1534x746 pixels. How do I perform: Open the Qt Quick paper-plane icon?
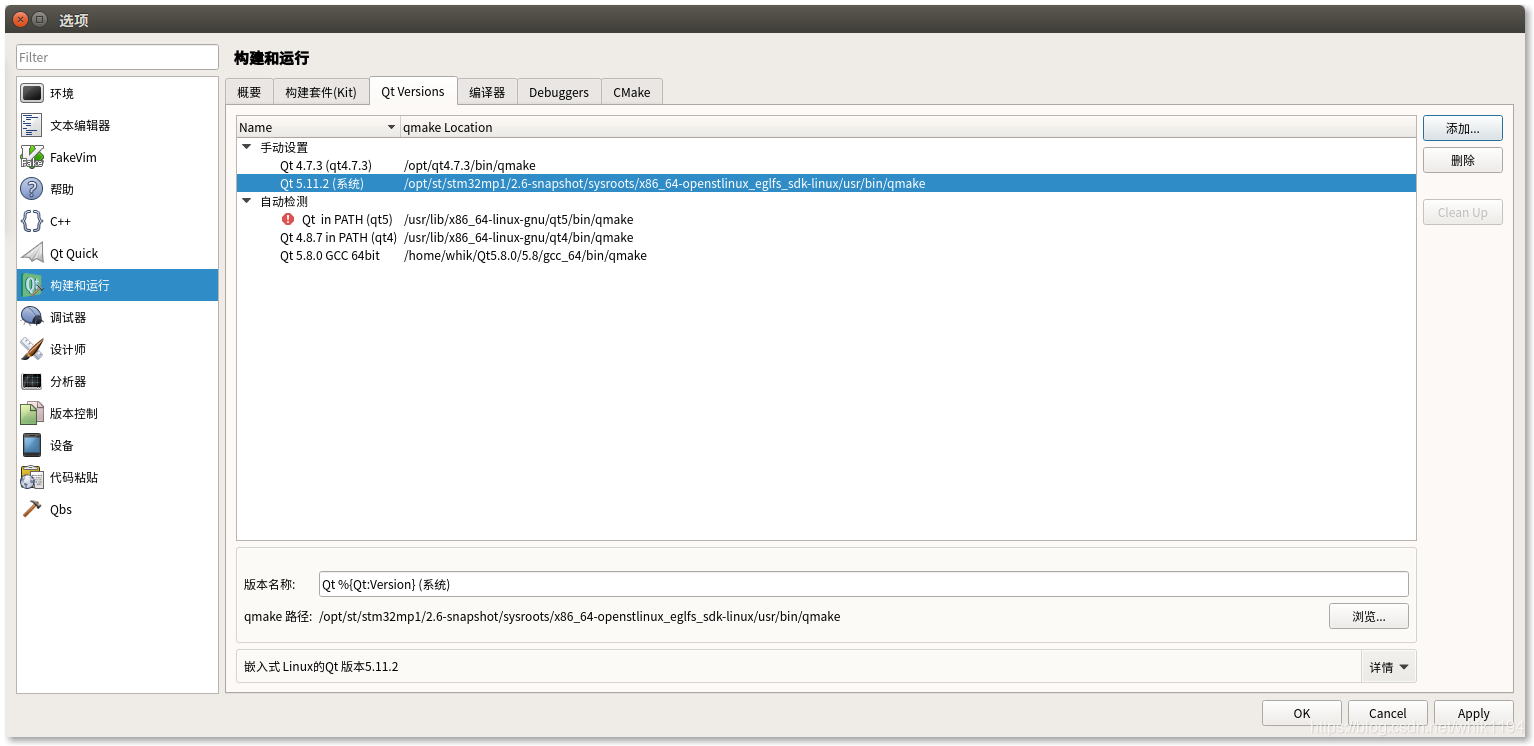tap(32, 253)
